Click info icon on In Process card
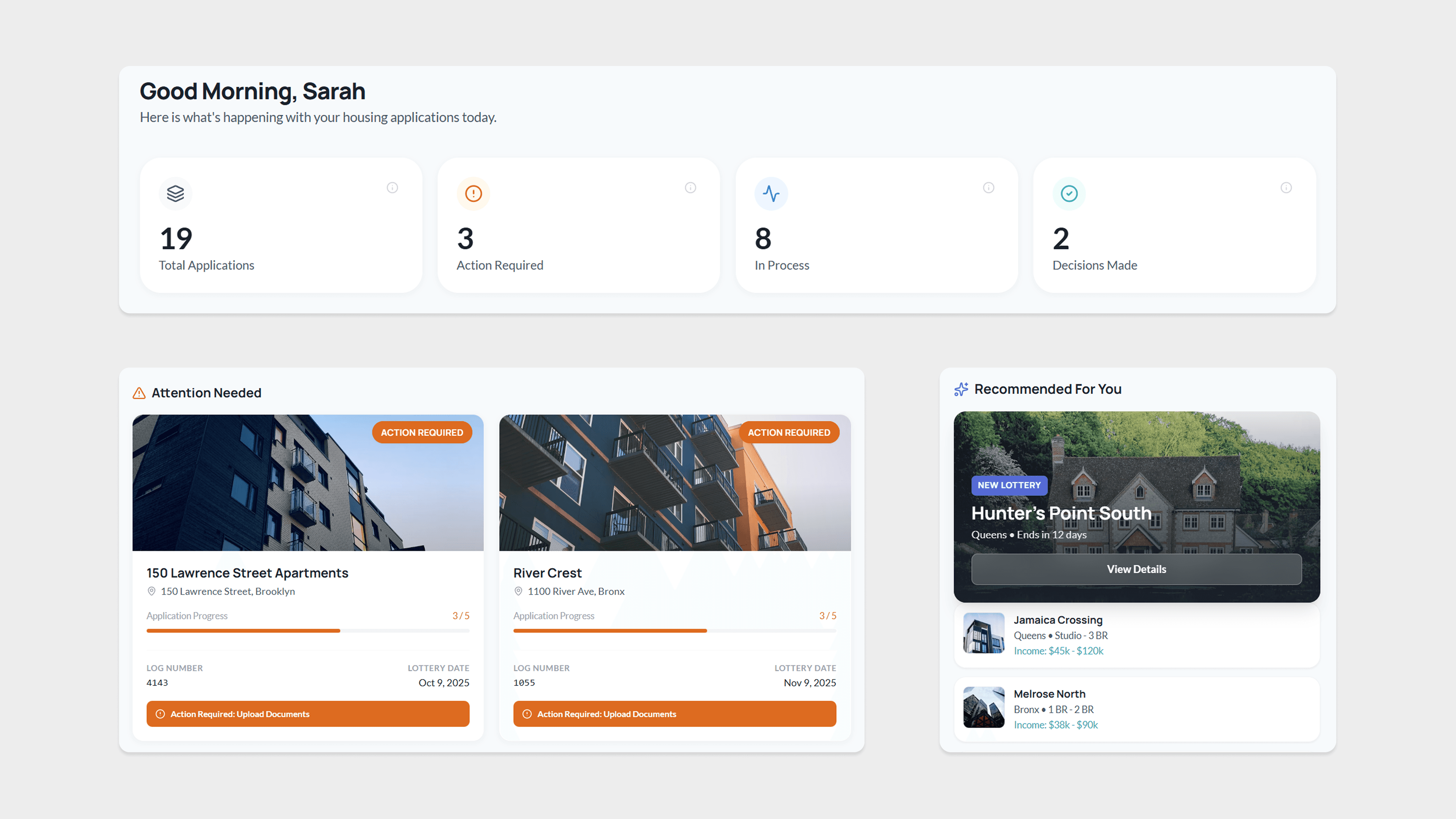 pyautogui.click(x=988, y=188)
